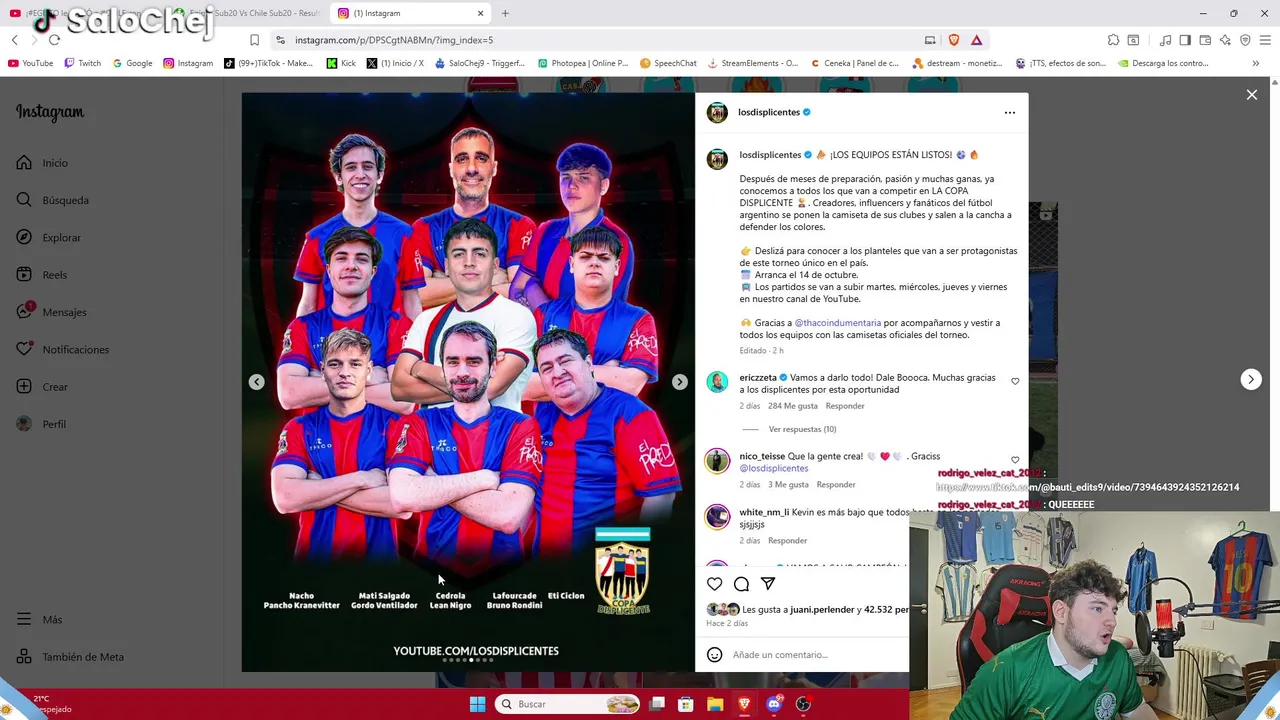Reply to nico_teisse's comment
This screenshot has width=1280, height=720.
(x=836, y=485)
